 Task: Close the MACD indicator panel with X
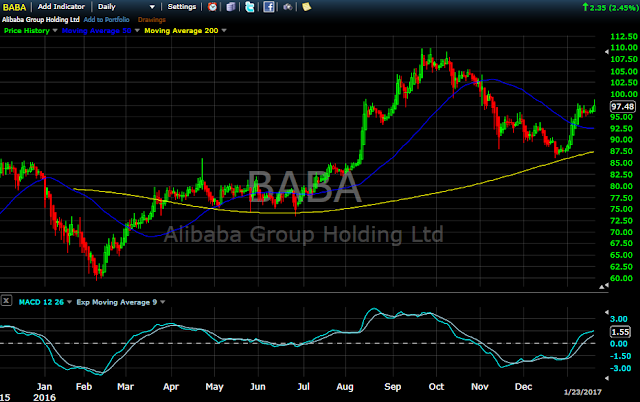tap(6, 301)
